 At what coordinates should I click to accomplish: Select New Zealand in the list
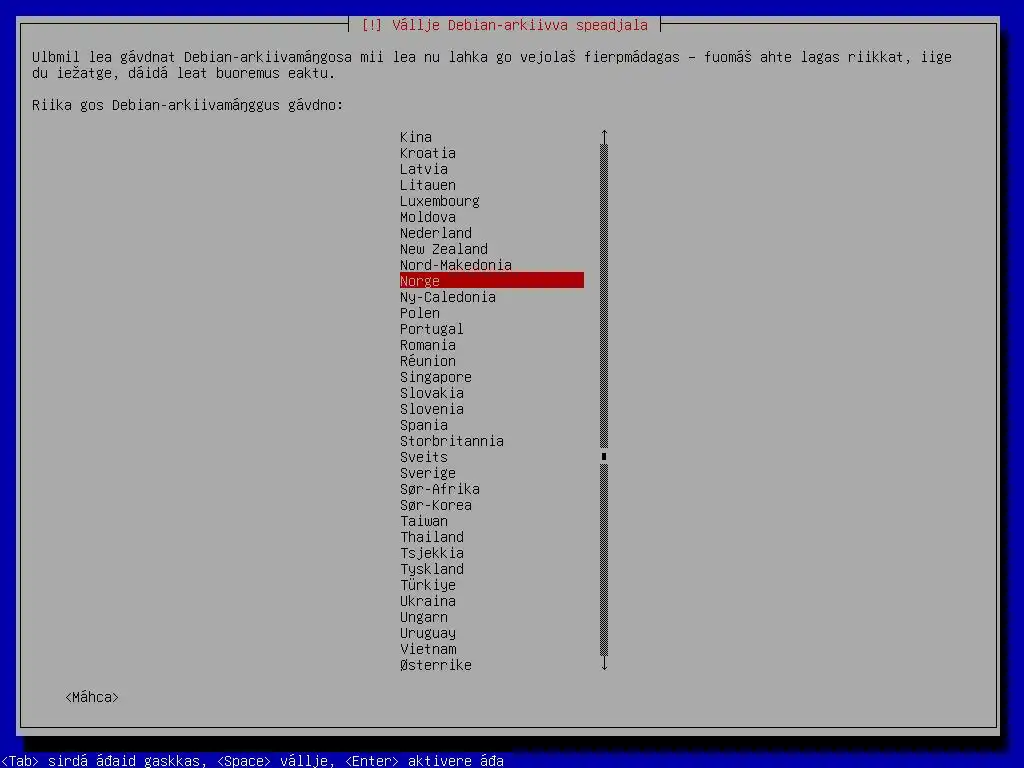pyautogui.click(x=491, y=249)
